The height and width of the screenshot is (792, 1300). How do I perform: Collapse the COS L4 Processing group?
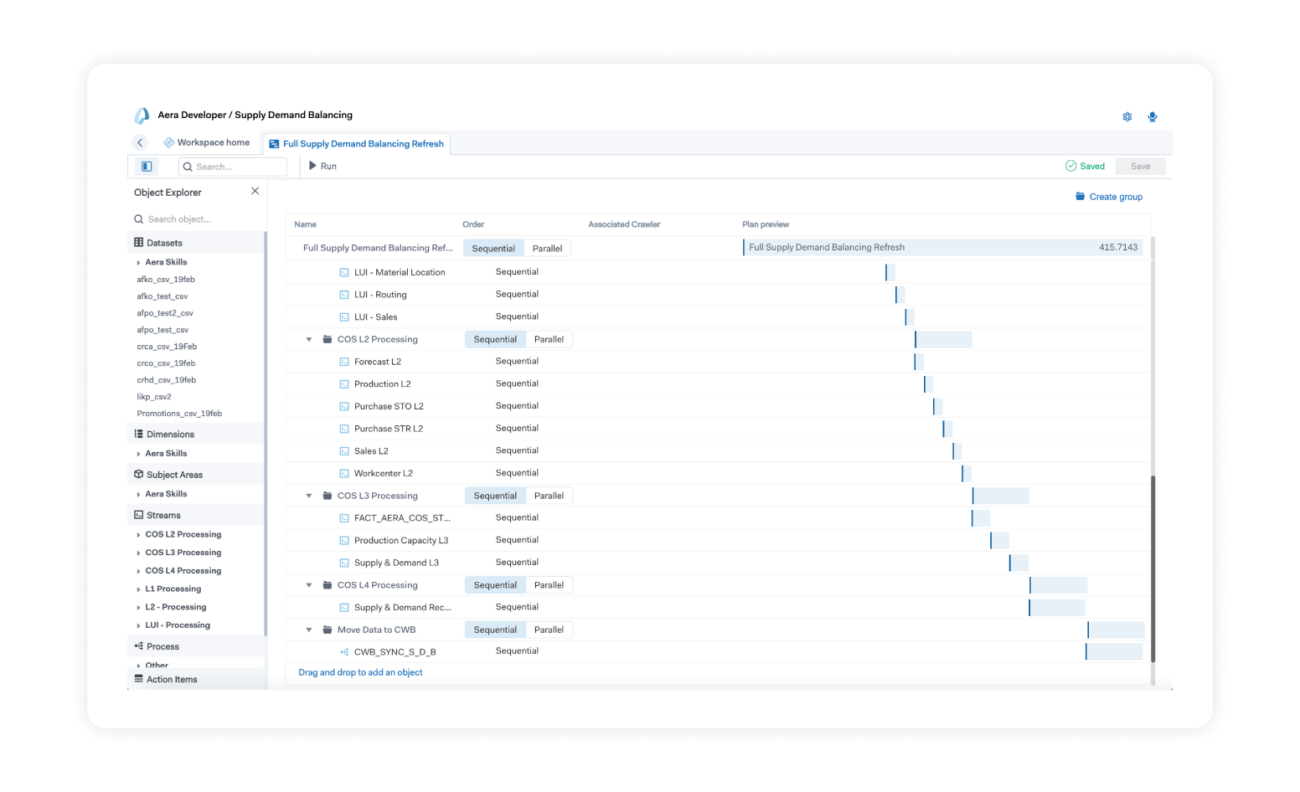click(x=310, y=585)
